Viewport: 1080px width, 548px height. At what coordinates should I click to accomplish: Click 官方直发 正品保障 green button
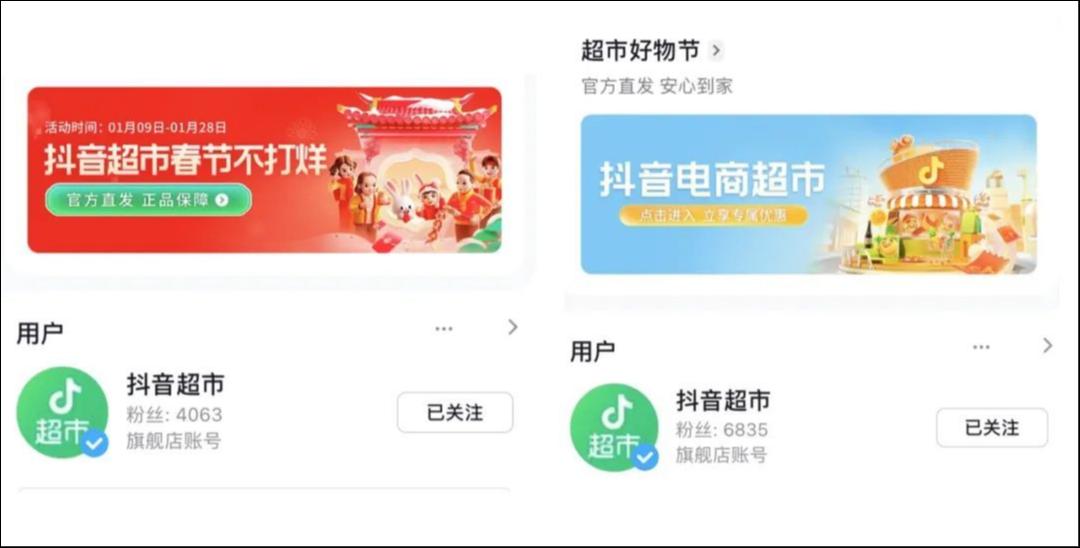coord(149,200)
